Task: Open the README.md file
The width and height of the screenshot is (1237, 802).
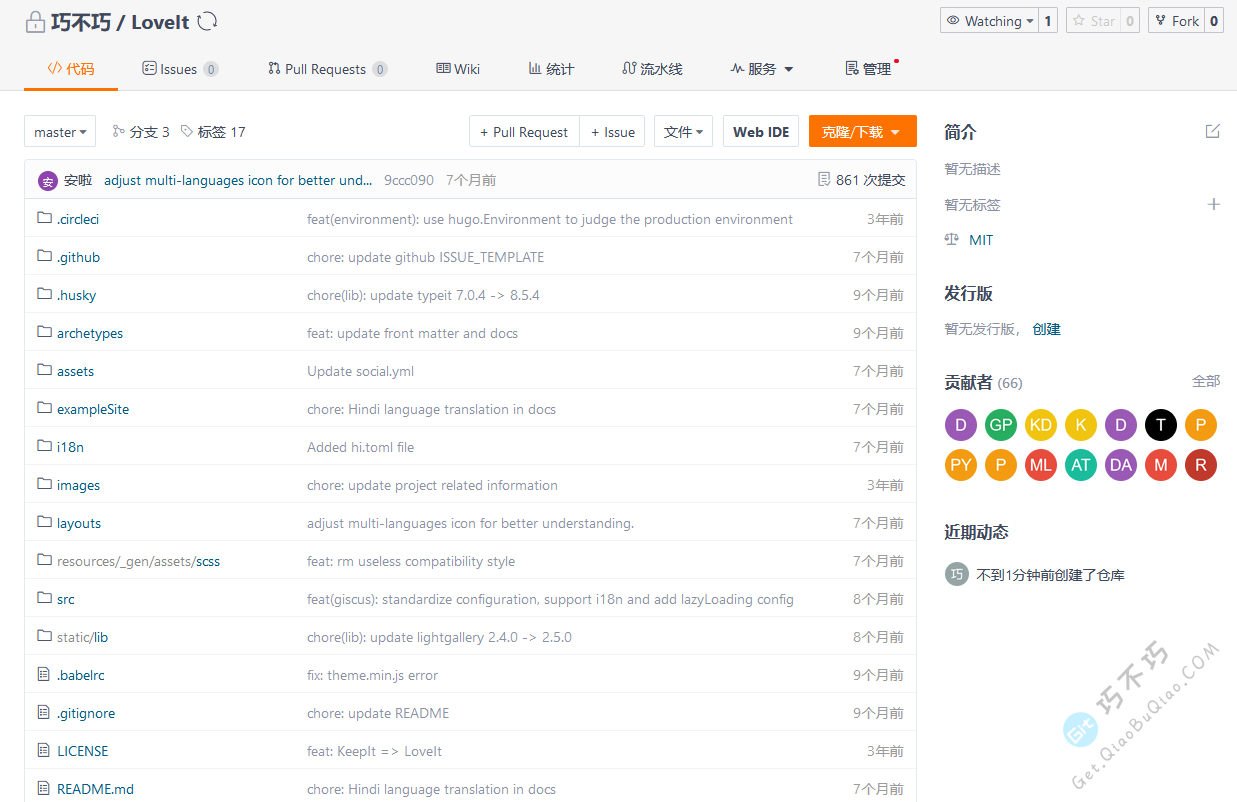Action: click(95, 789)
